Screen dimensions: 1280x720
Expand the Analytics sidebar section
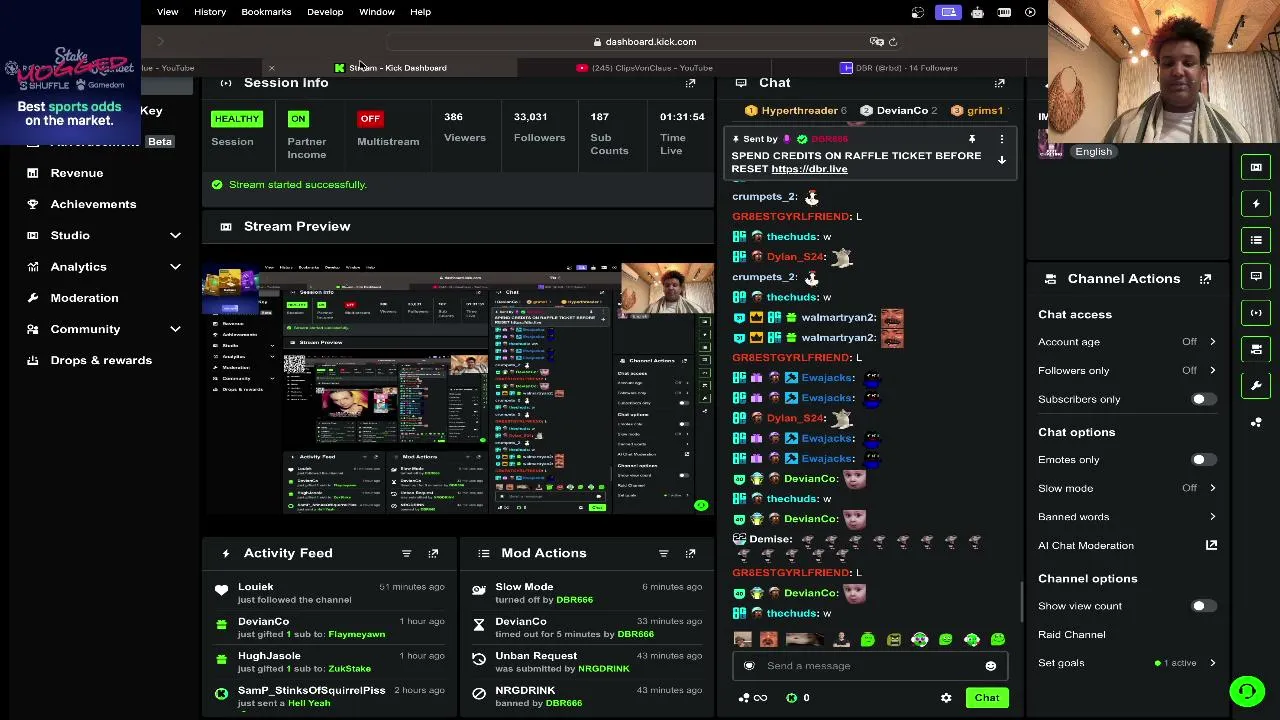(x=175, y=267)
